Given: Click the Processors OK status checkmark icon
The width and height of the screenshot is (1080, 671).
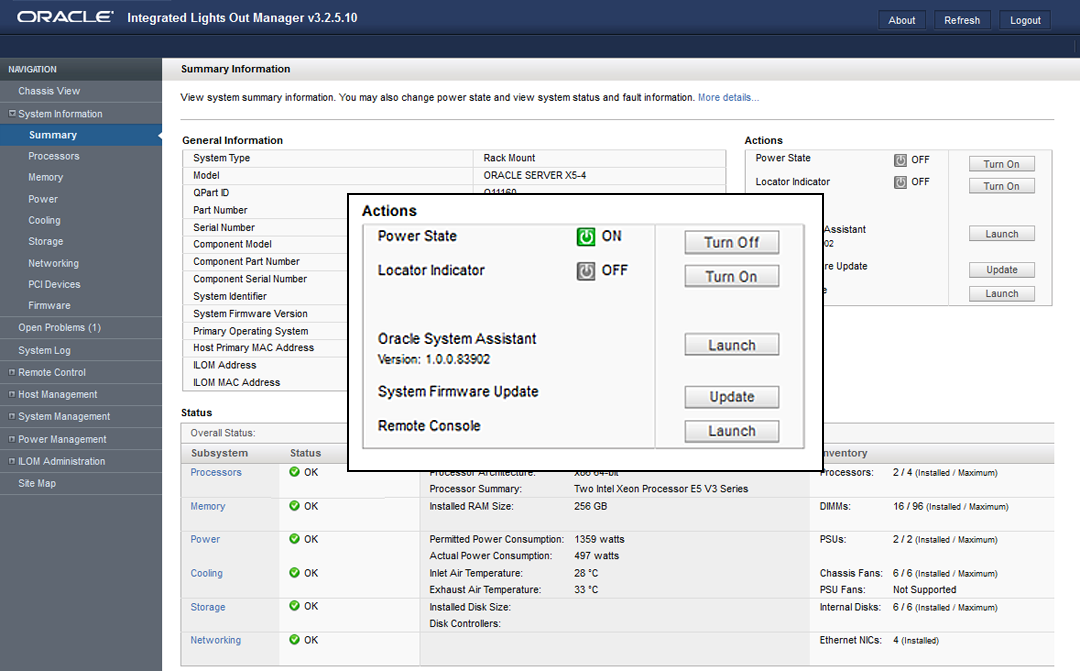Looking at the screenshot, I should click(x=295, y=472).
